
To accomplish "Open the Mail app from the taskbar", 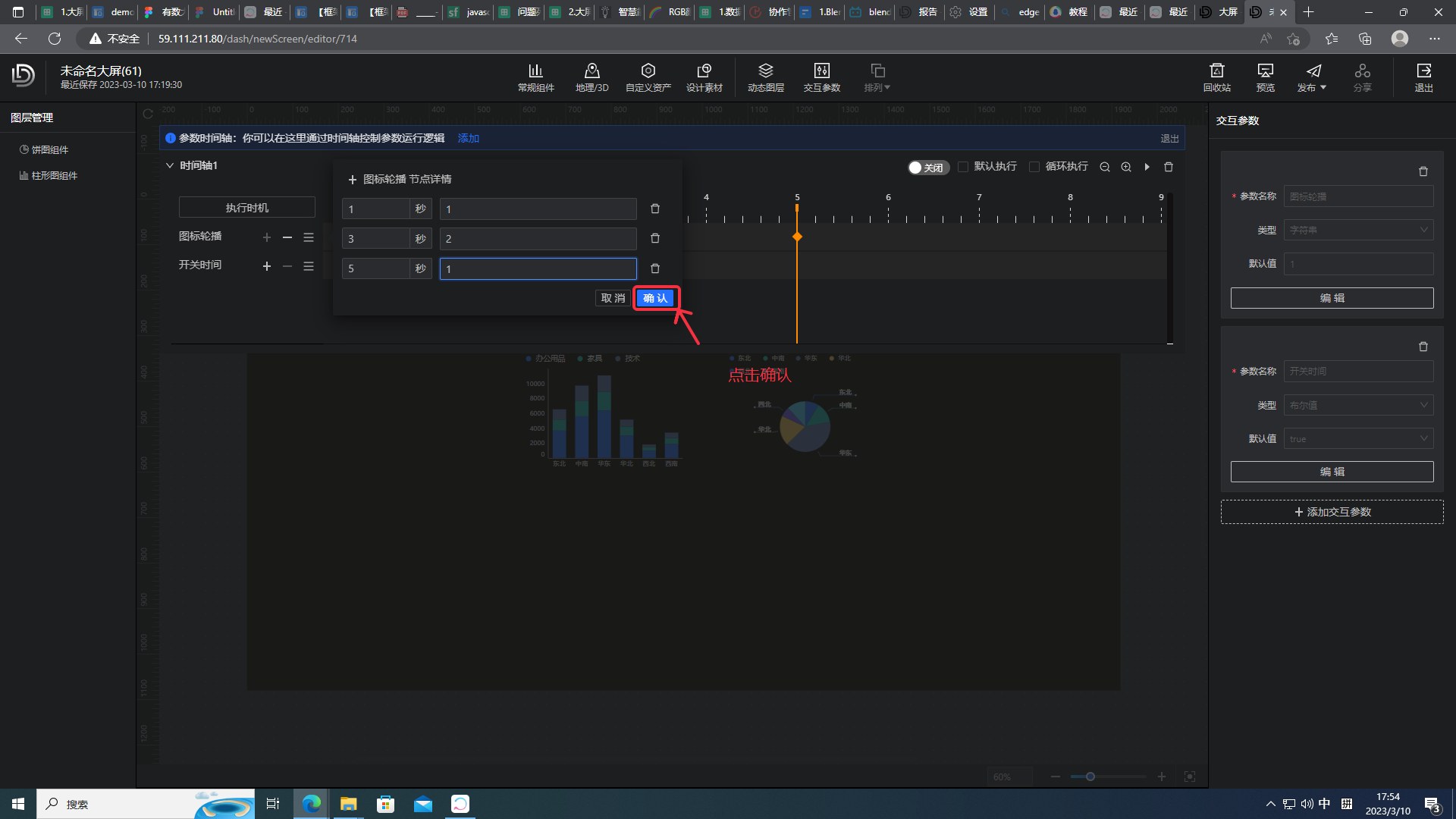I will click(x=422, y=804).
